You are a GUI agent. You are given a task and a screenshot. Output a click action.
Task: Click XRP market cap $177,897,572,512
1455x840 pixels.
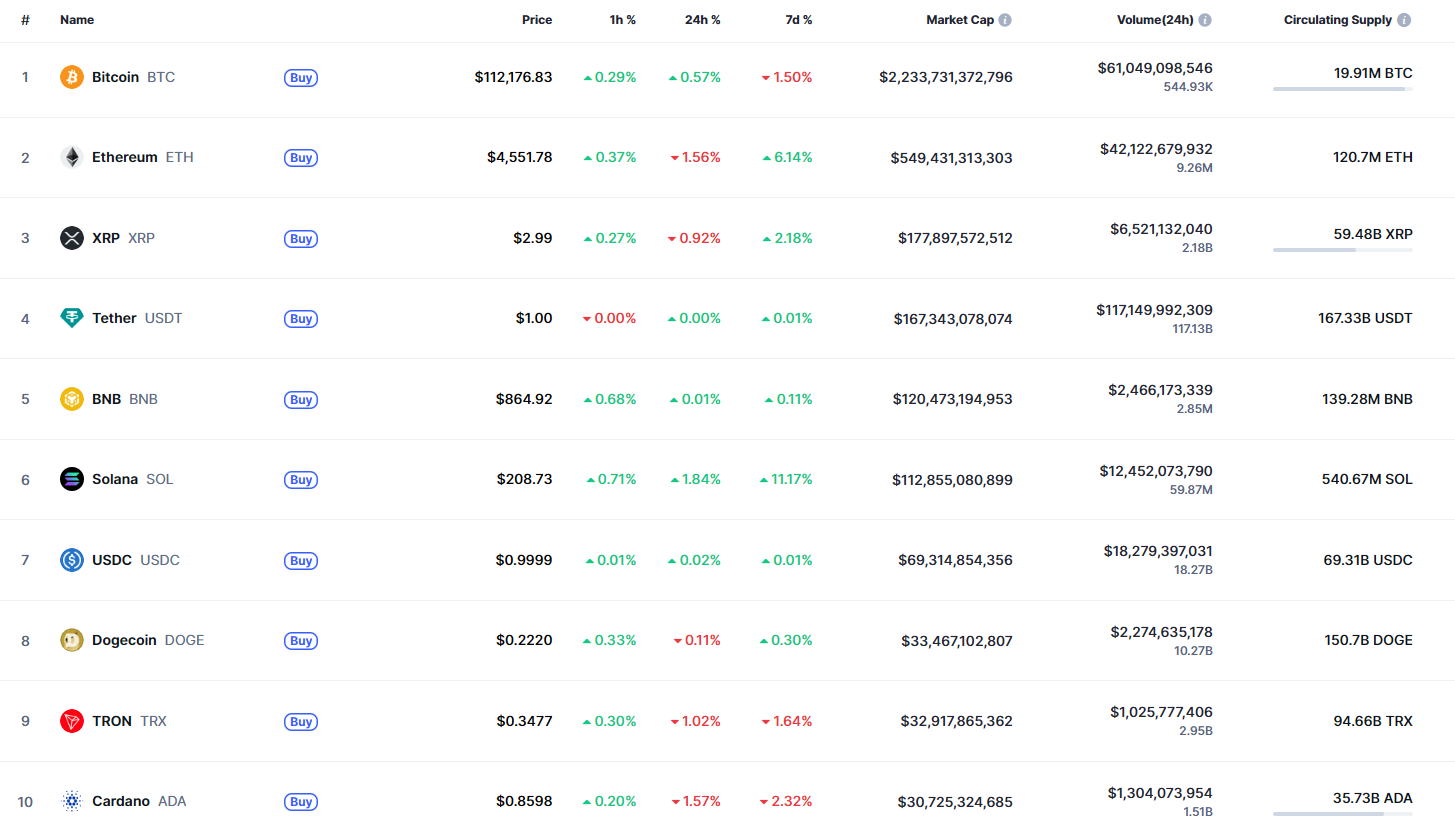click(x=955, y=238)
